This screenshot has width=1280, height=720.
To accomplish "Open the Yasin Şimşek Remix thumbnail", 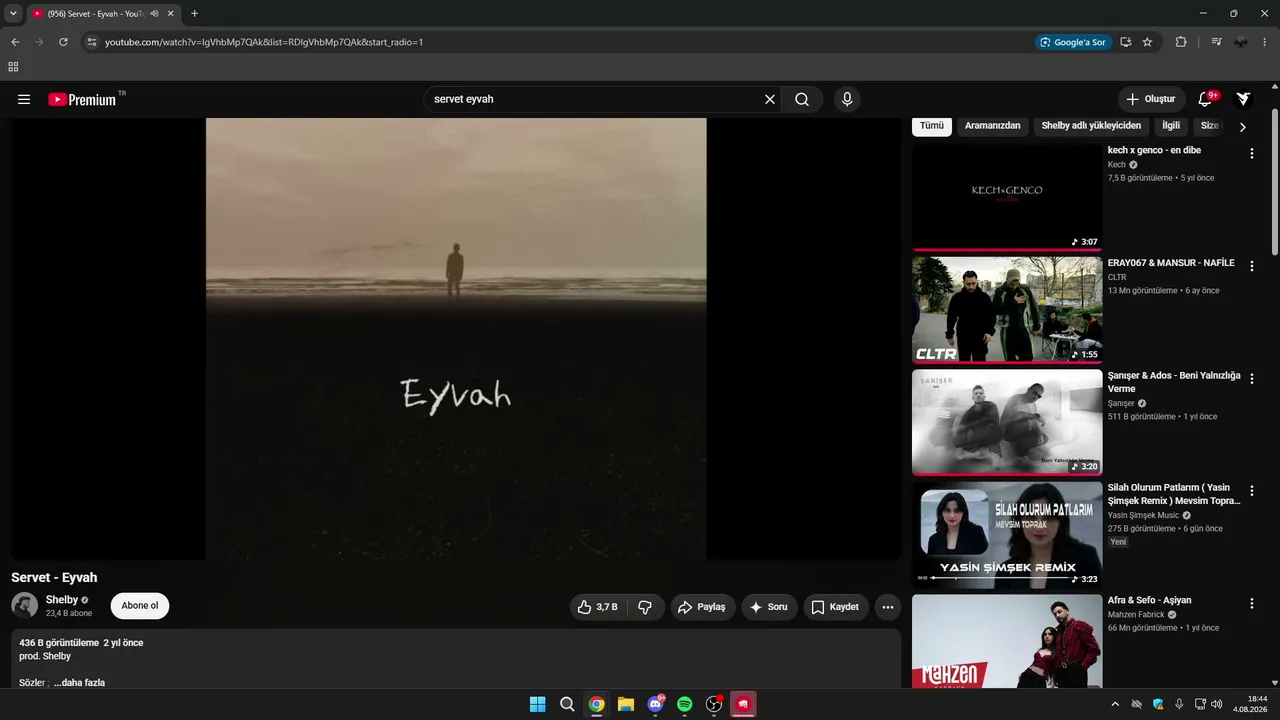I will pos(1007,535).
